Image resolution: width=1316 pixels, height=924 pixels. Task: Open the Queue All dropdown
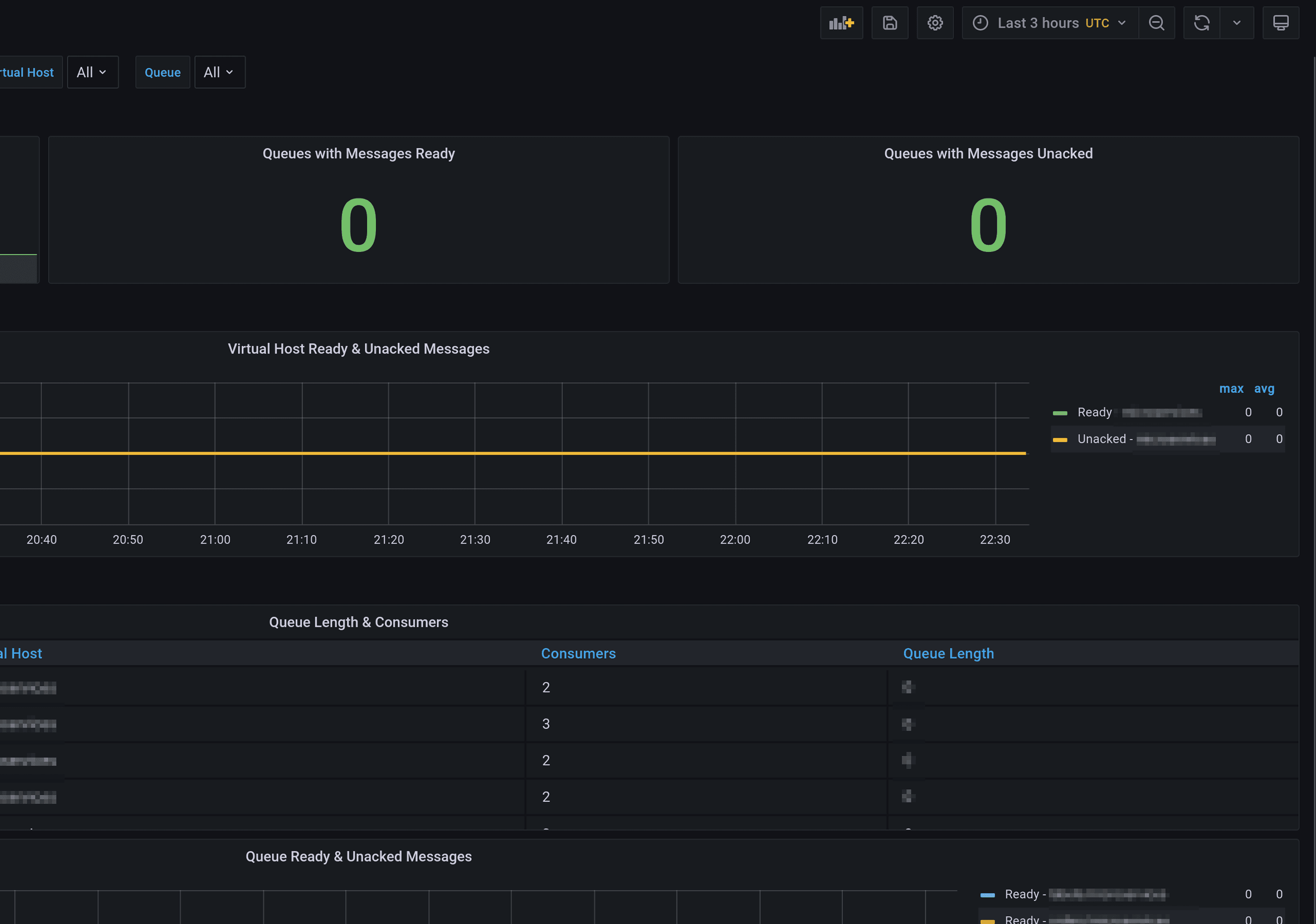point(219,72)
